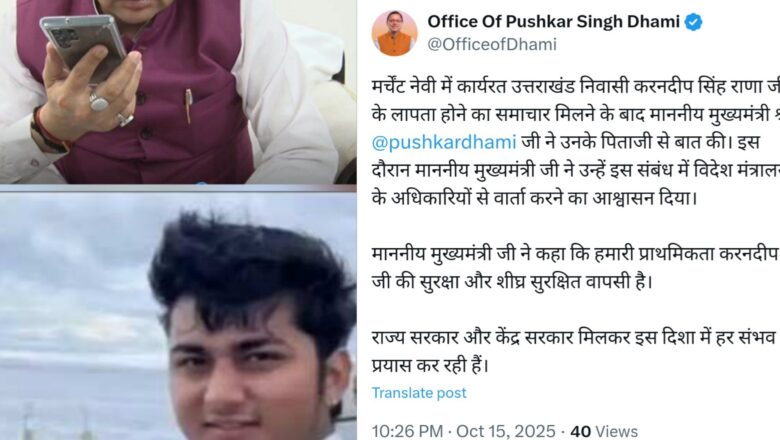Visit the @OfficeofDhami handle link
Viewport: 780px width, 440px height.
pos(492,44)
